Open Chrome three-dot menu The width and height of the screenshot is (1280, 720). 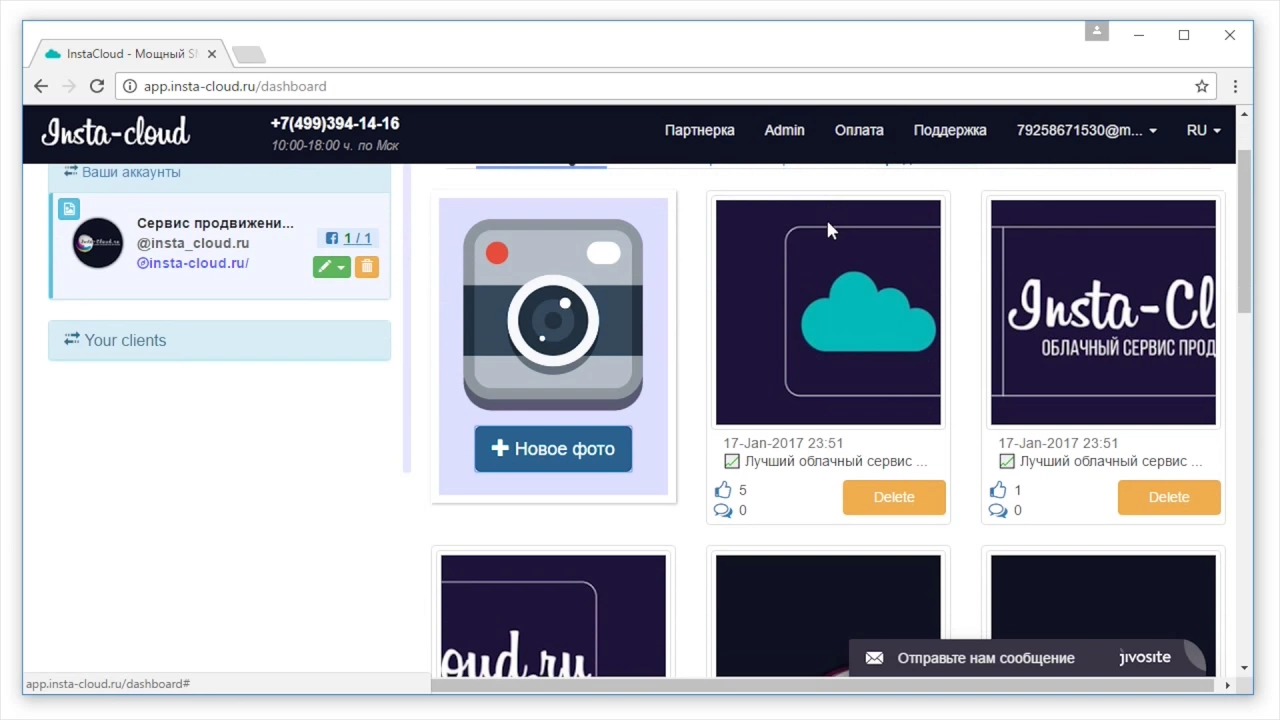tap(1236, 86)
